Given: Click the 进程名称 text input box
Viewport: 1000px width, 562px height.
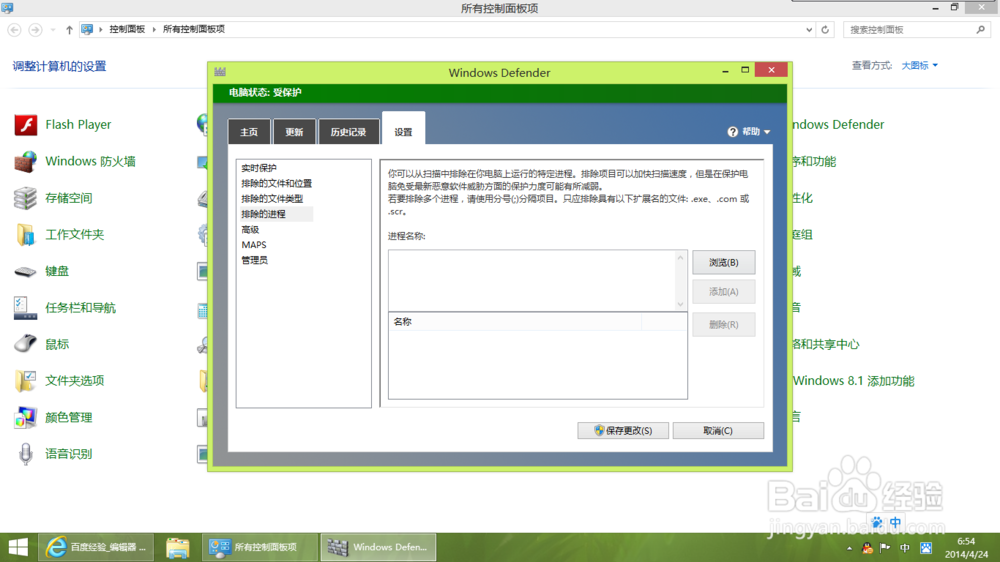Looking at the screenshot, I should (532, 280).
